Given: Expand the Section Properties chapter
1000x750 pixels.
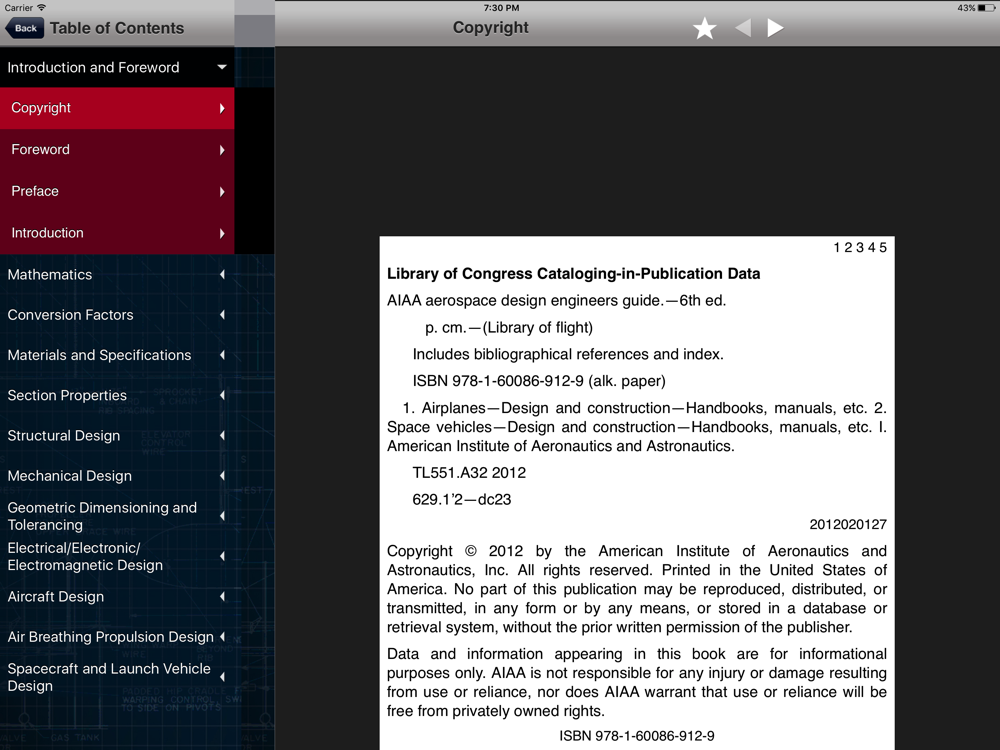Looking at the screenshot, I should click(117, 395).
